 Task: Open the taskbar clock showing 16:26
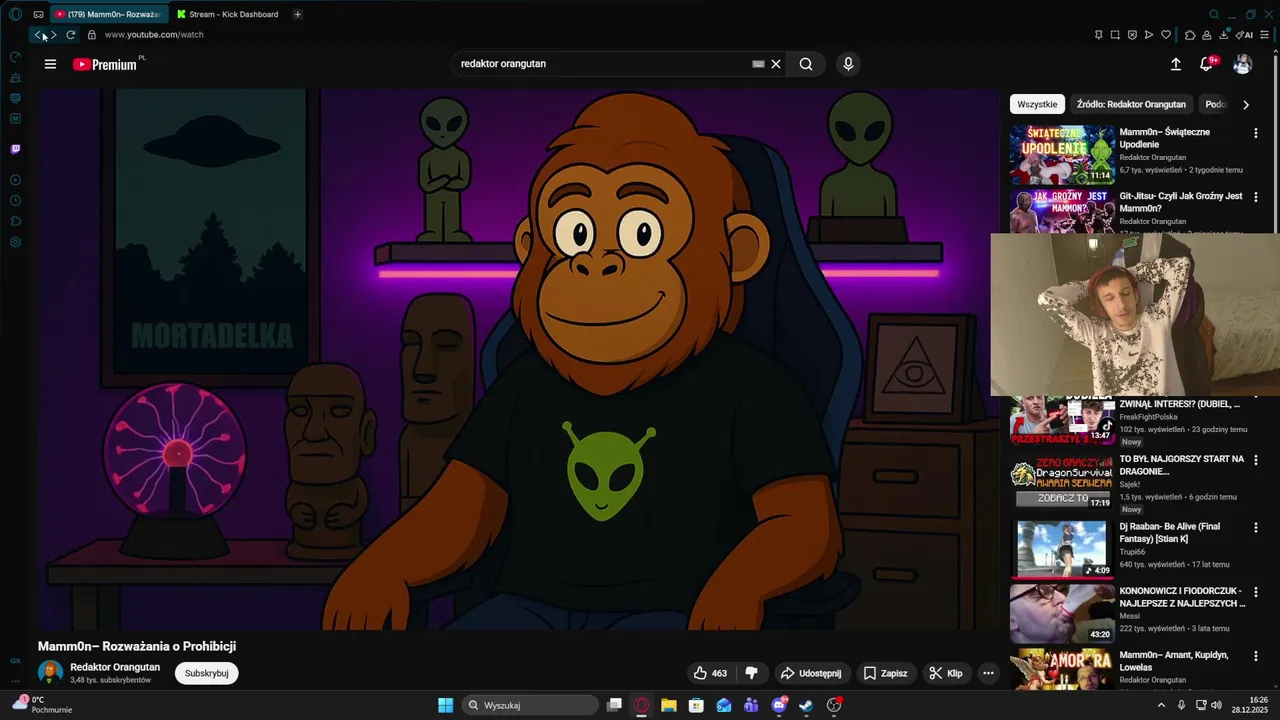click(1250, 705)
